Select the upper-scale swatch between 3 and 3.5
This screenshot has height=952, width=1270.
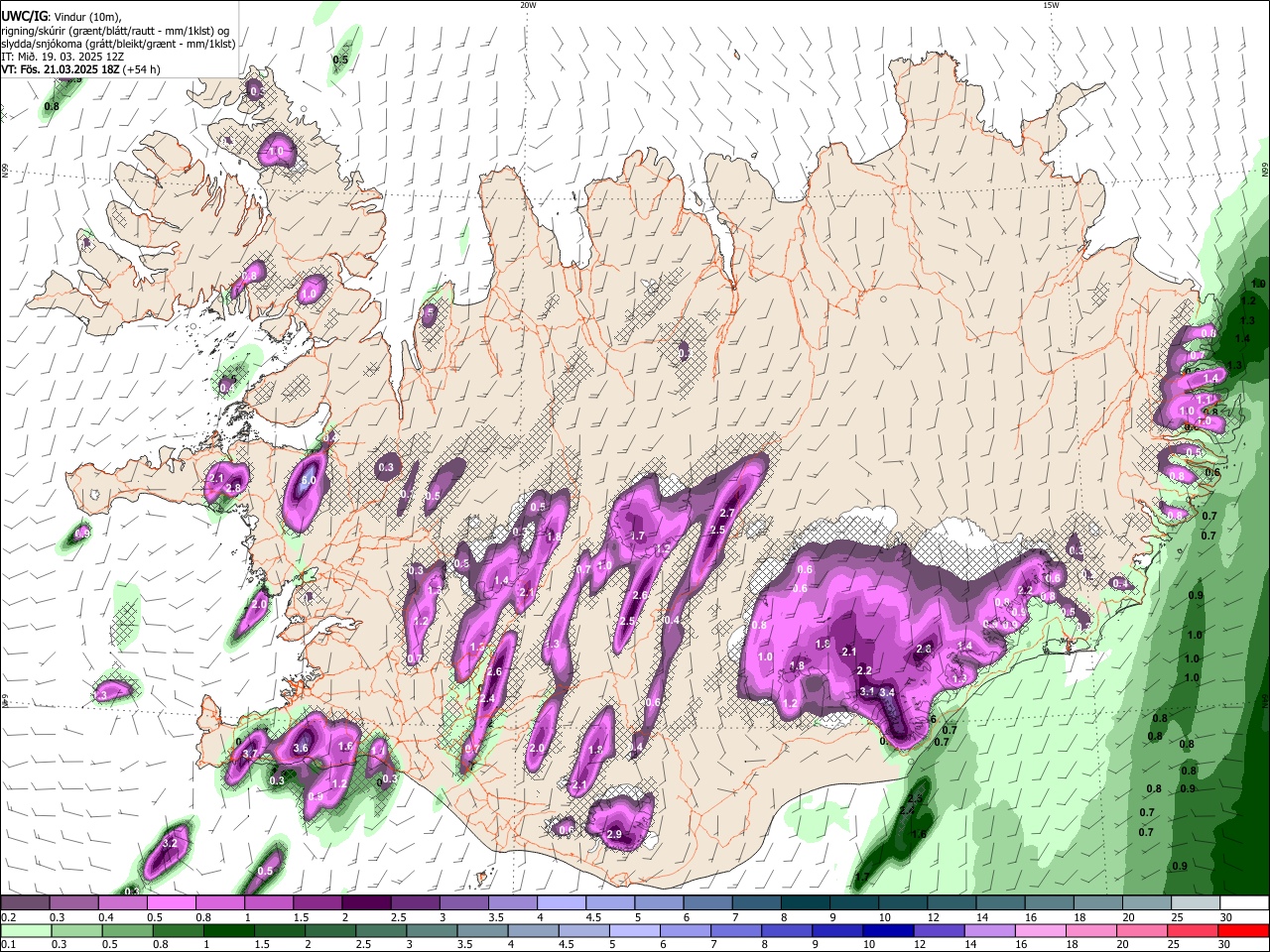(463, 902)
